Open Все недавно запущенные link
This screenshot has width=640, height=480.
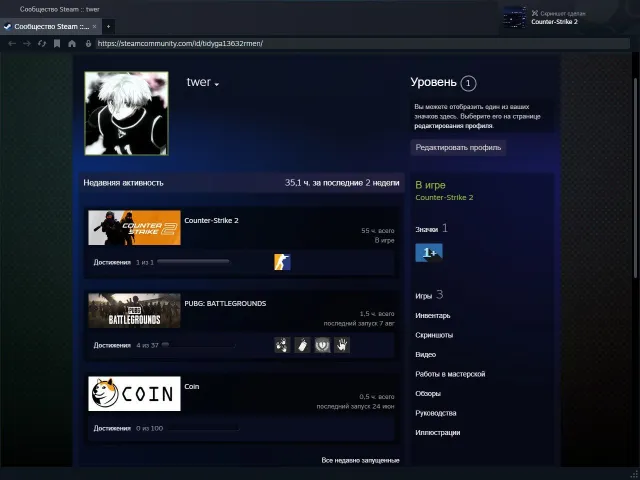point(360,460)
